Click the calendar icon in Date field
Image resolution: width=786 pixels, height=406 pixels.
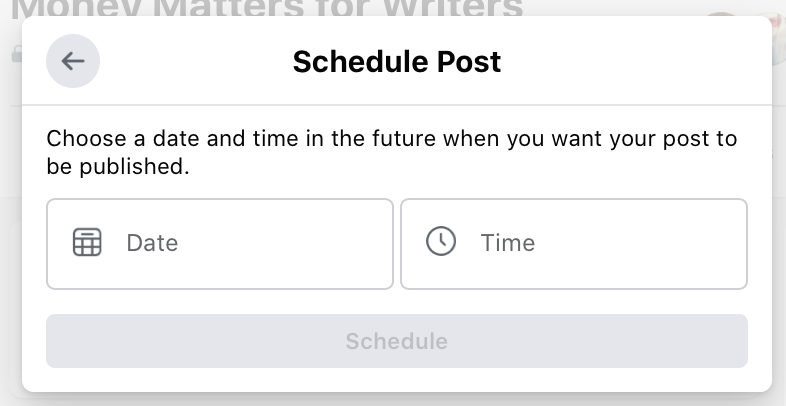click(88, 243)
